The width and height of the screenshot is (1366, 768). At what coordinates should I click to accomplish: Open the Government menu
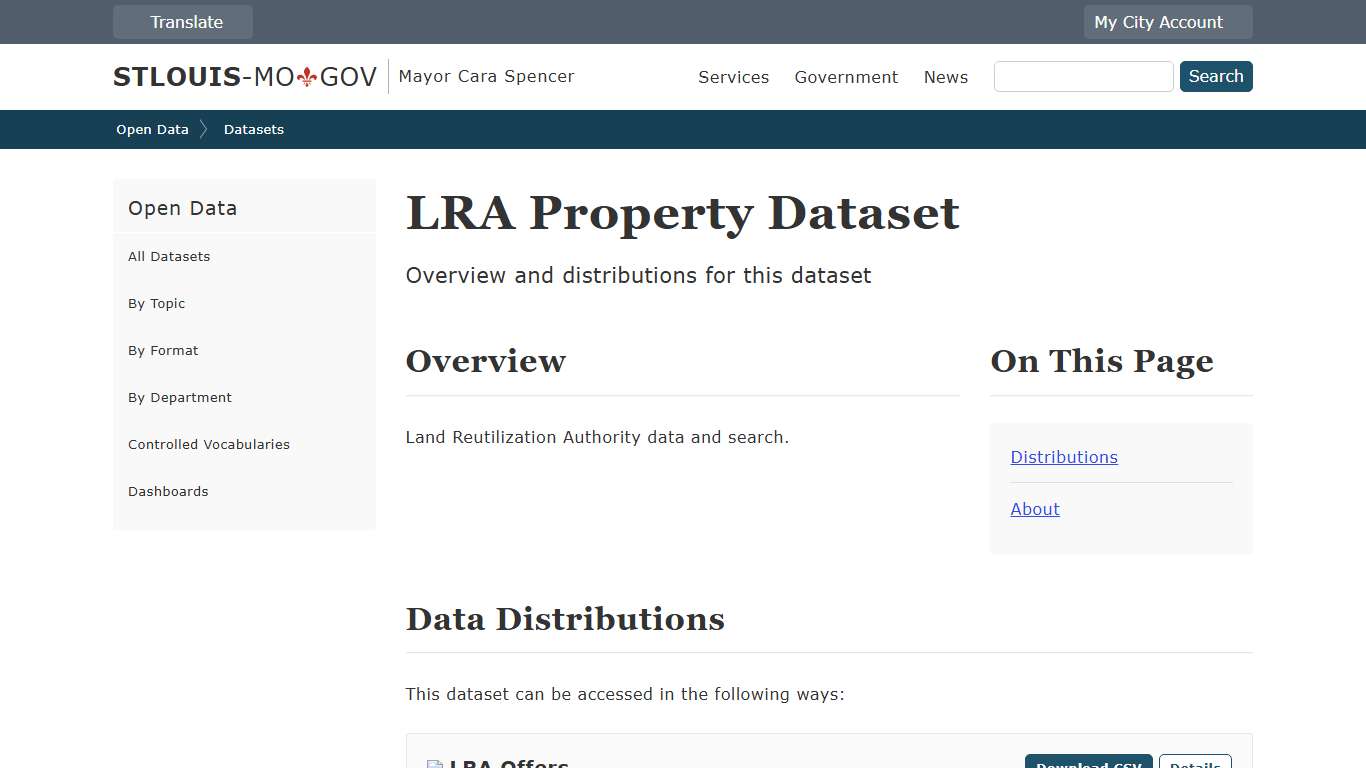point(846,77)
